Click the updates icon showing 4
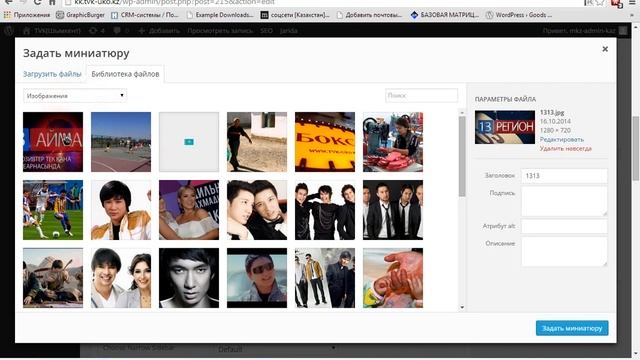640x360 pixels. (97, 31)
